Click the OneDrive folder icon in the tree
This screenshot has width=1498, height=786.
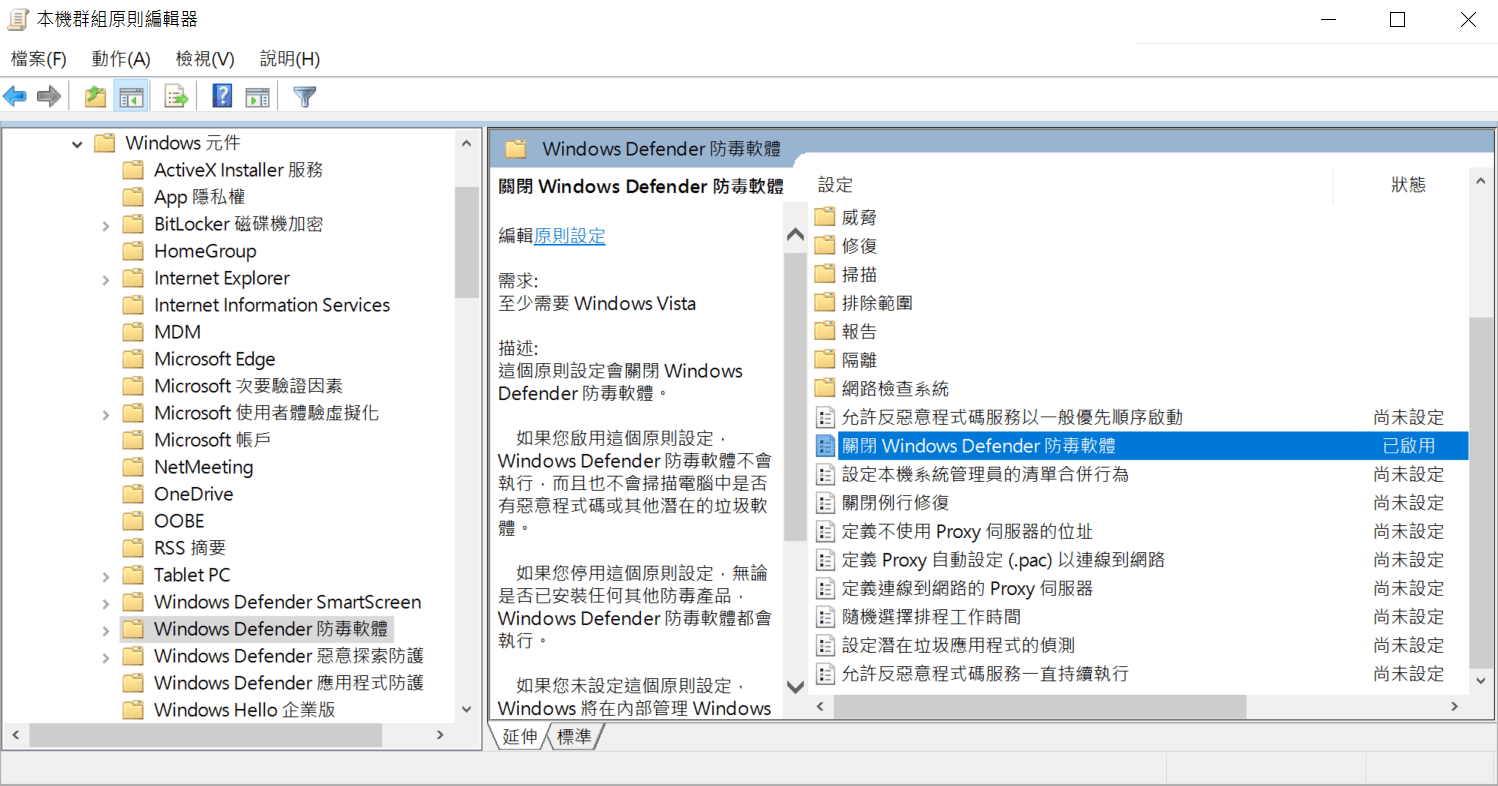pos(133,494)
